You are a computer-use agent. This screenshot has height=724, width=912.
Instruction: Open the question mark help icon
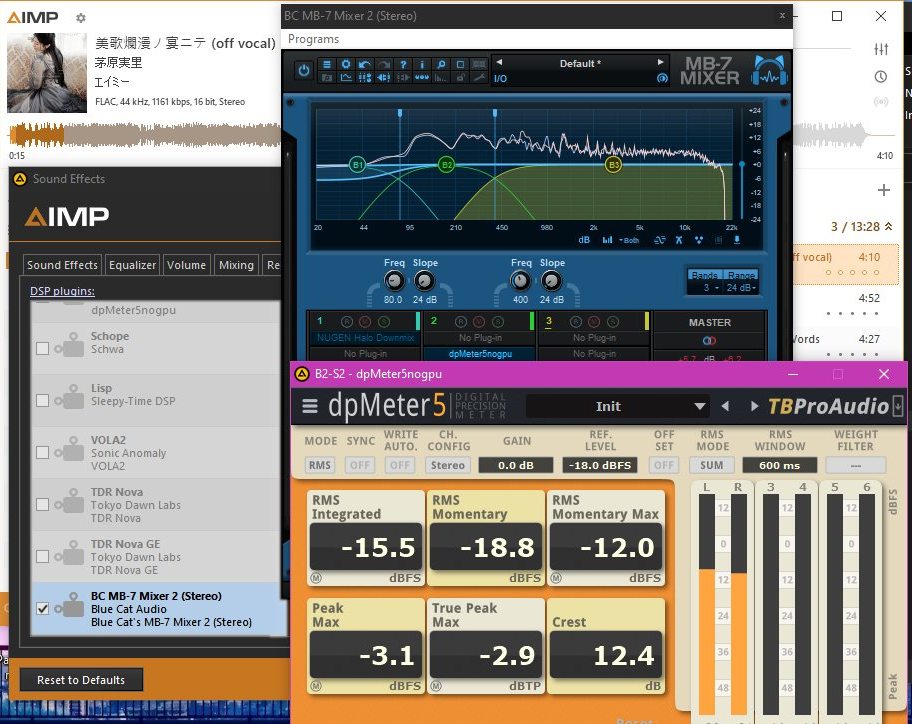(403, 64)
